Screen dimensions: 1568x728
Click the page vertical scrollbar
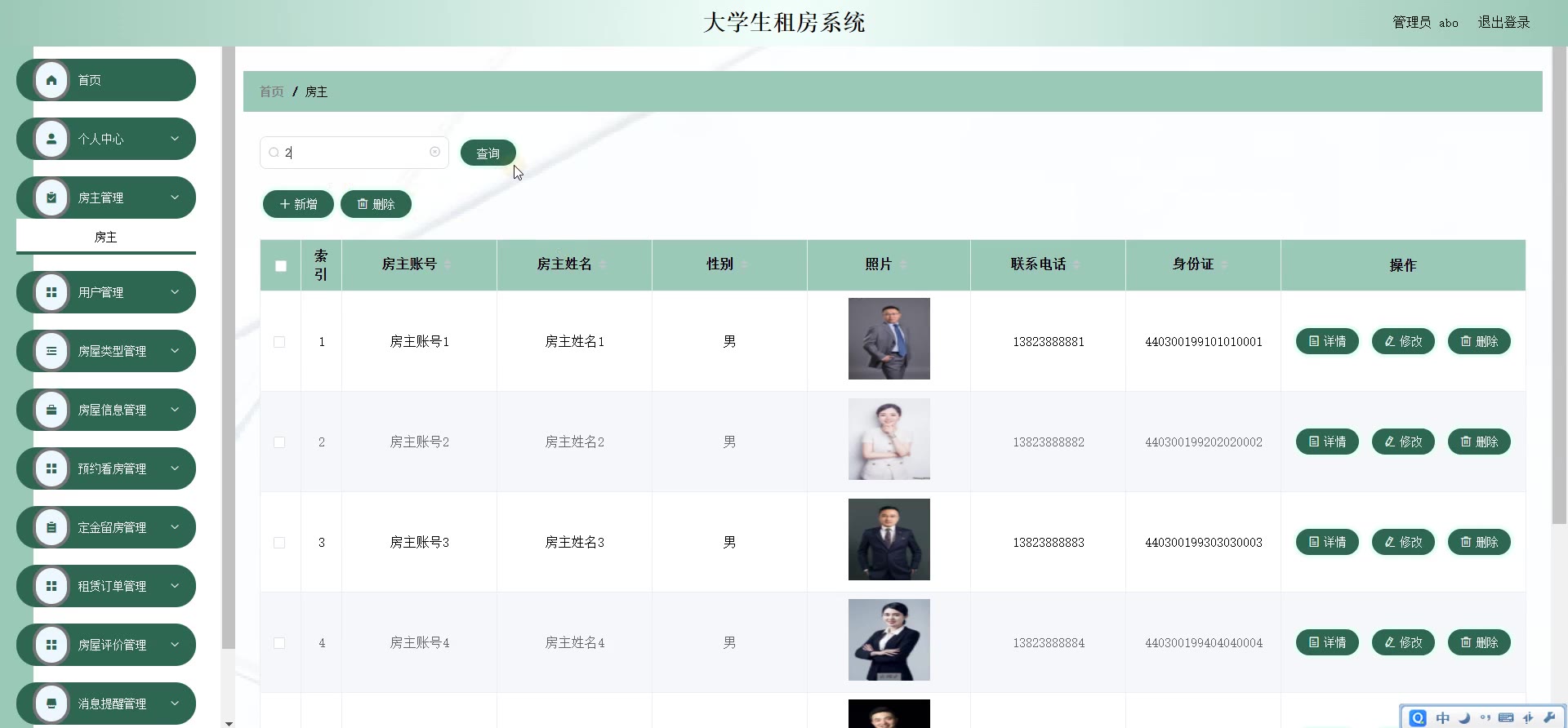1559,286
